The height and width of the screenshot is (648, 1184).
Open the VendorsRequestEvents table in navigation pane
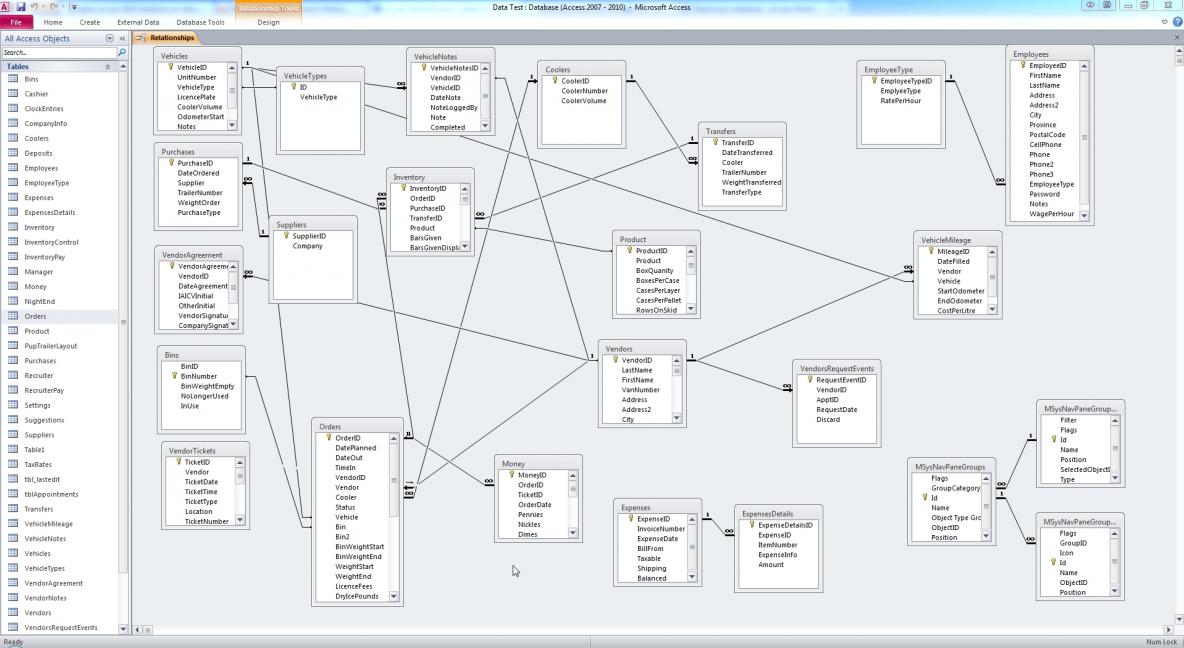tap(60, 627)
